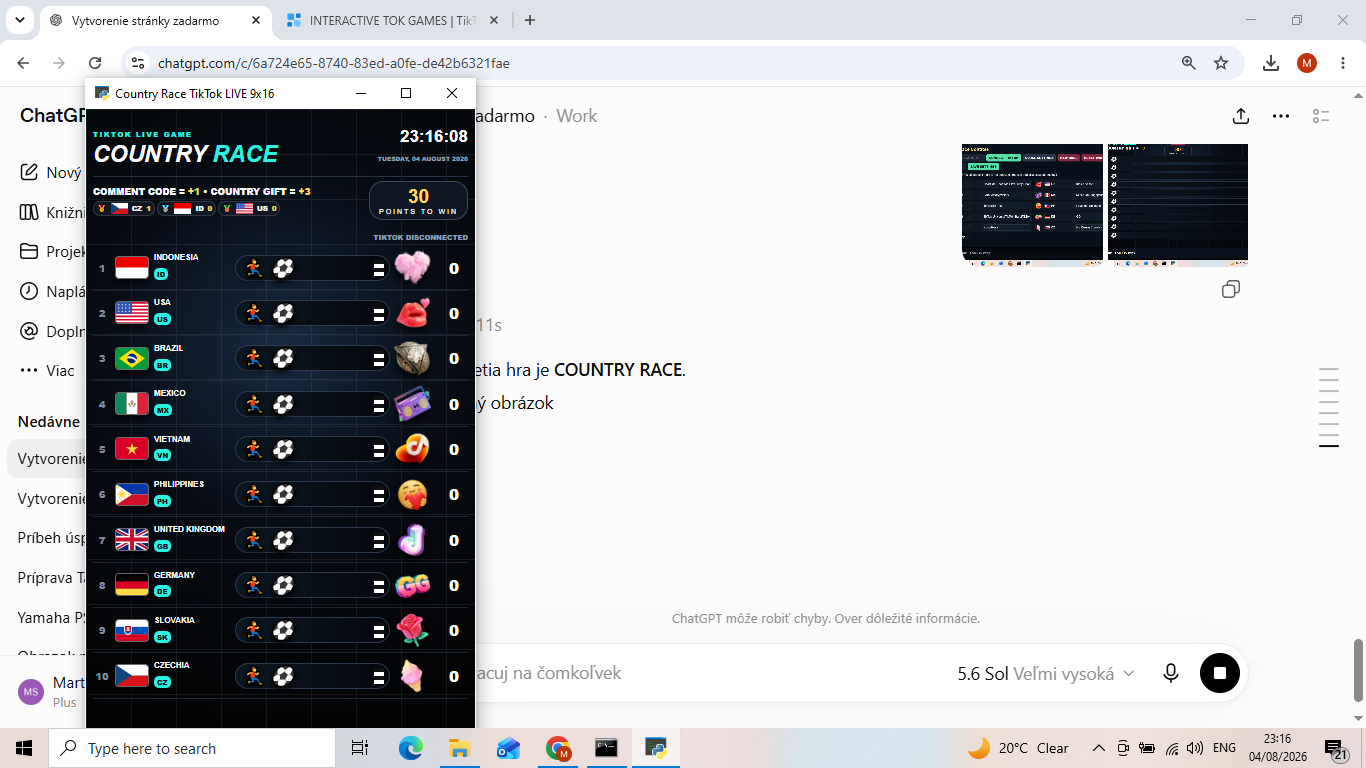The image size is (1366, 768).
Task: Click the TikTok heart gift in Vietnam row
Action: coord(412,449)
